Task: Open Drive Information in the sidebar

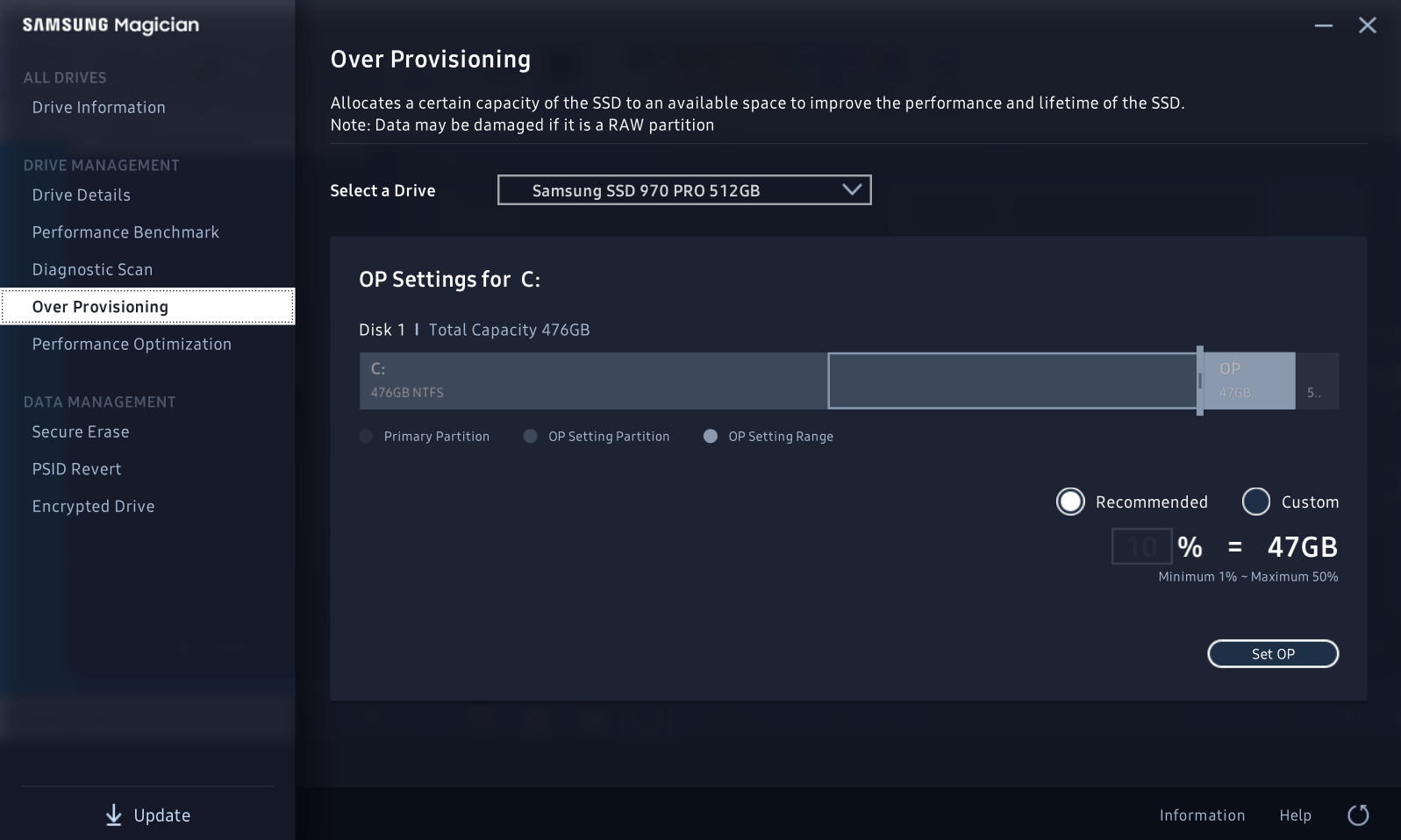Action: [99, 107]
